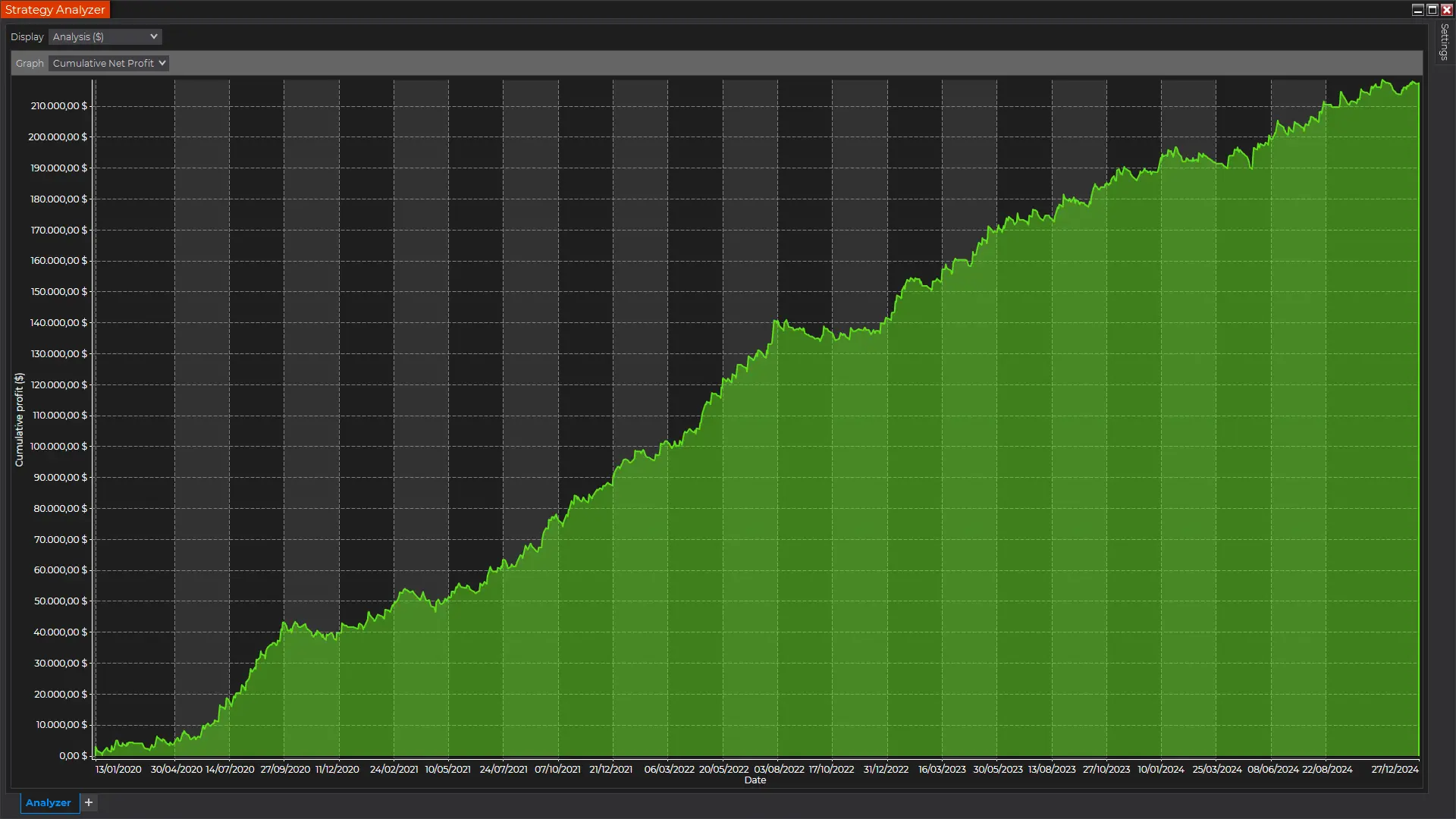The height and width of the screenshot is (819, 1456).
Task: Open the Display dropdown showing Analysis ($)
Action: pos(105,36)
